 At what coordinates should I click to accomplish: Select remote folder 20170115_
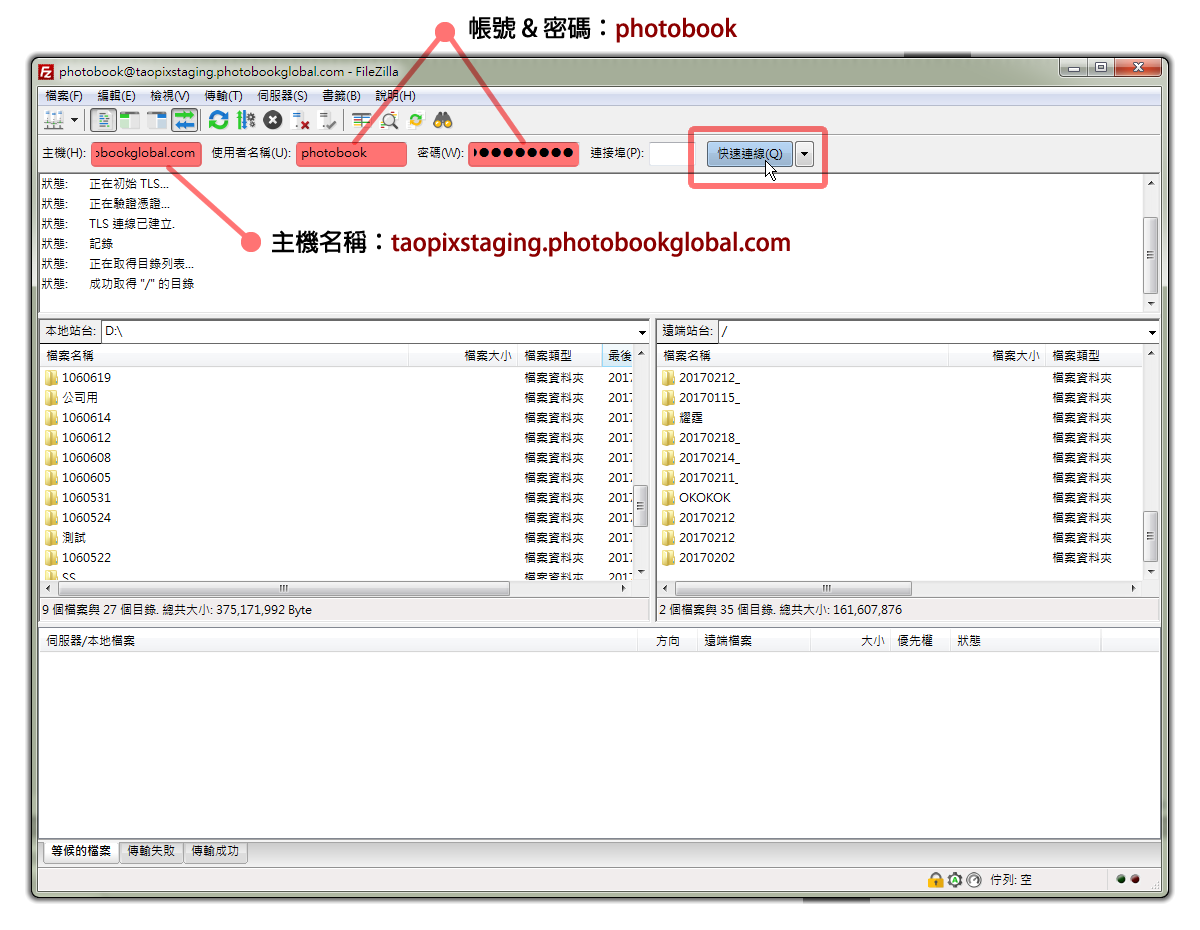pyautogui.click(x=709, y=398)
